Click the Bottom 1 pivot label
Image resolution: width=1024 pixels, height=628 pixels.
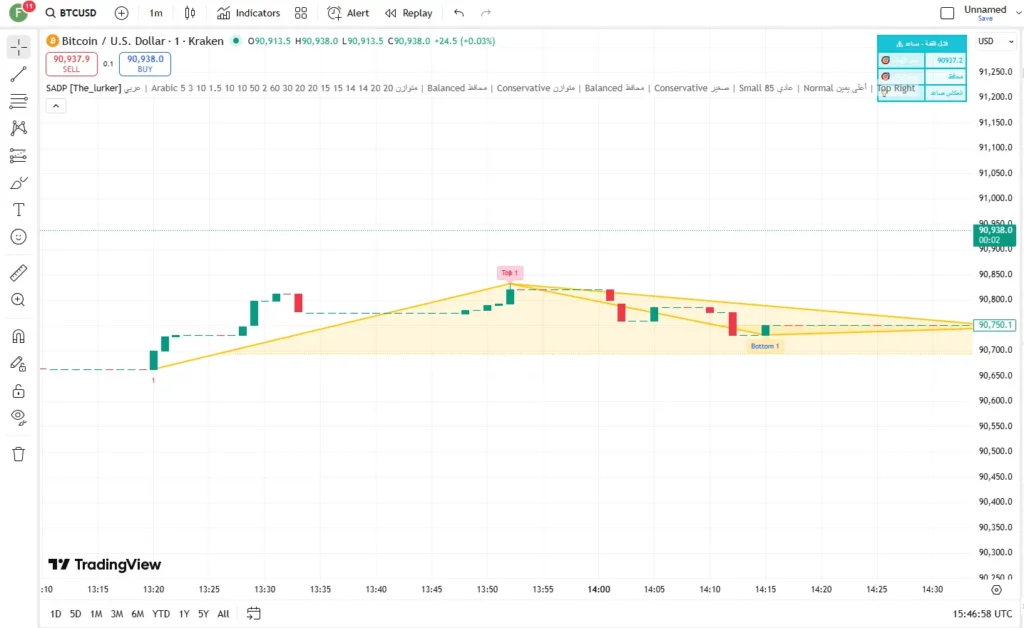[x=764, y=346]
